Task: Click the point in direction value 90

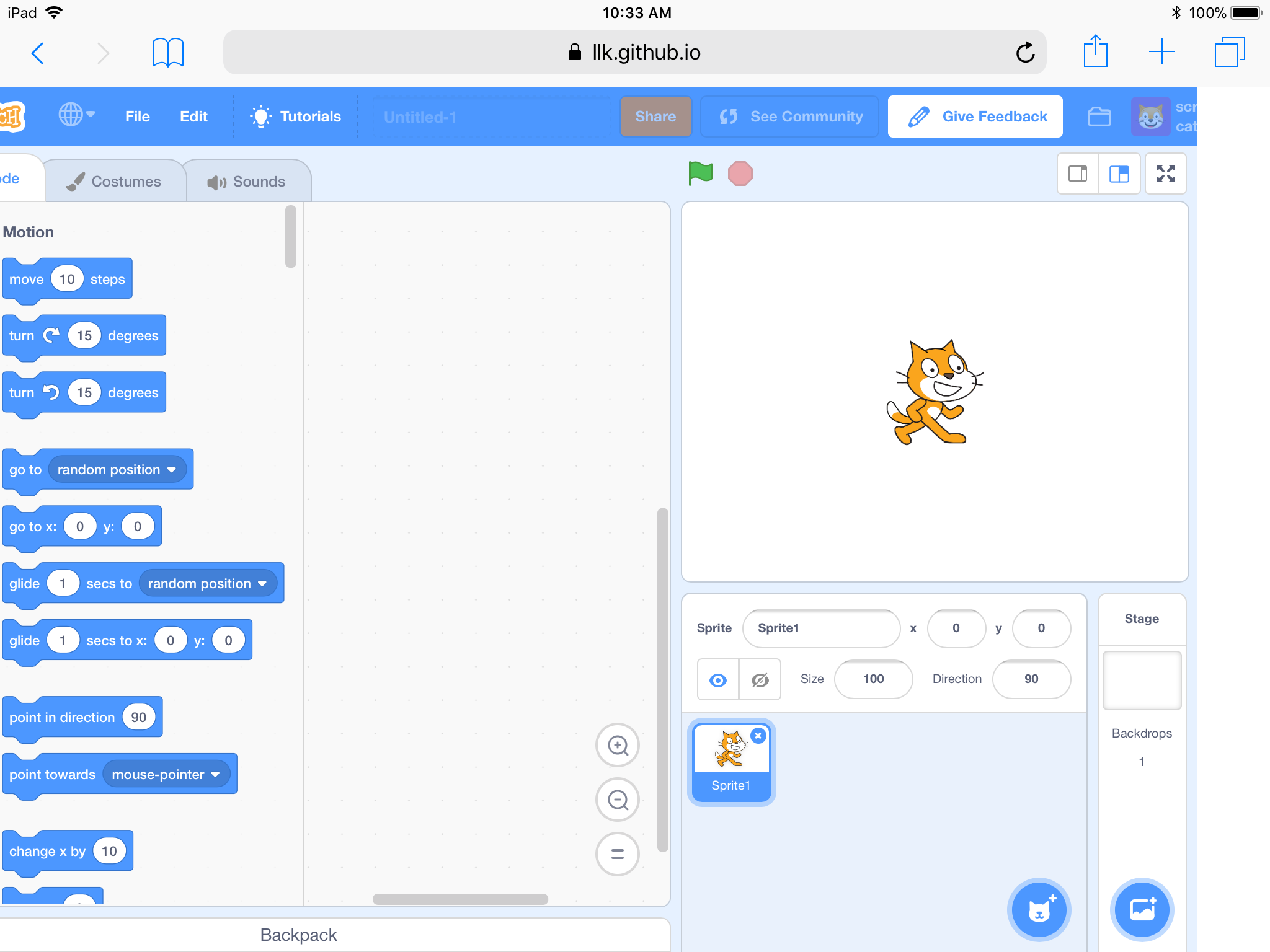Action: point(139,718)
